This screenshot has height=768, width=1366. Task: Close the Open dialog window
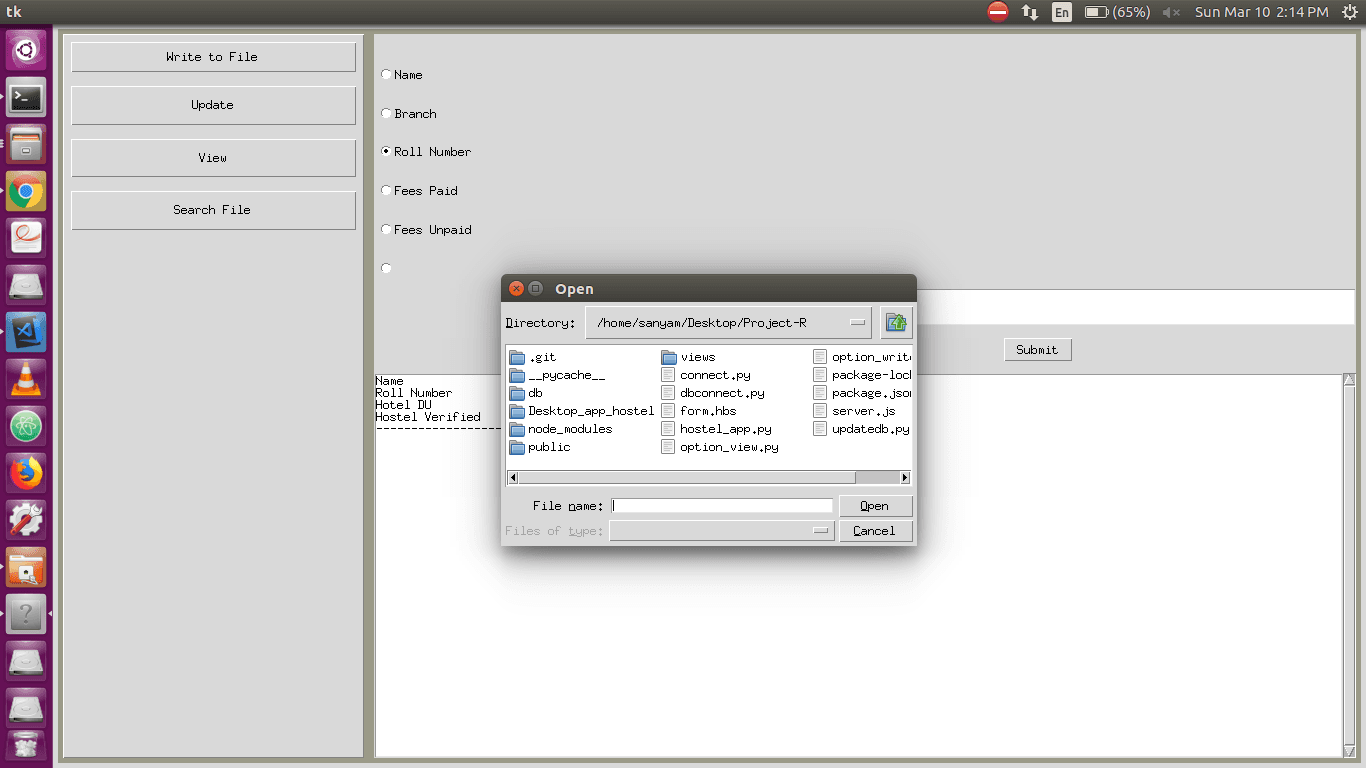click(x=516, y=288)
